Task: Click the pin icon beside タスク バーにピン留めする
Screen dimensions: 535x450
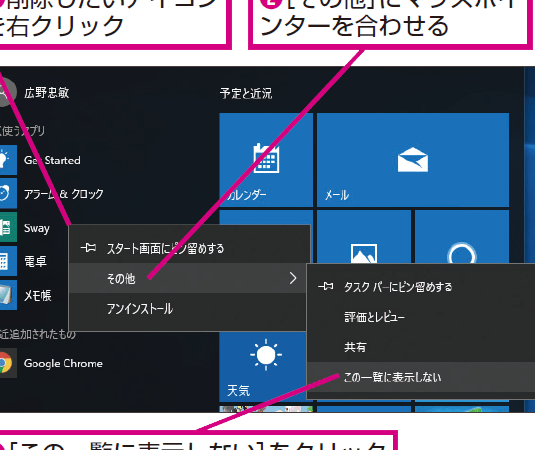Action: pos(326,286)
